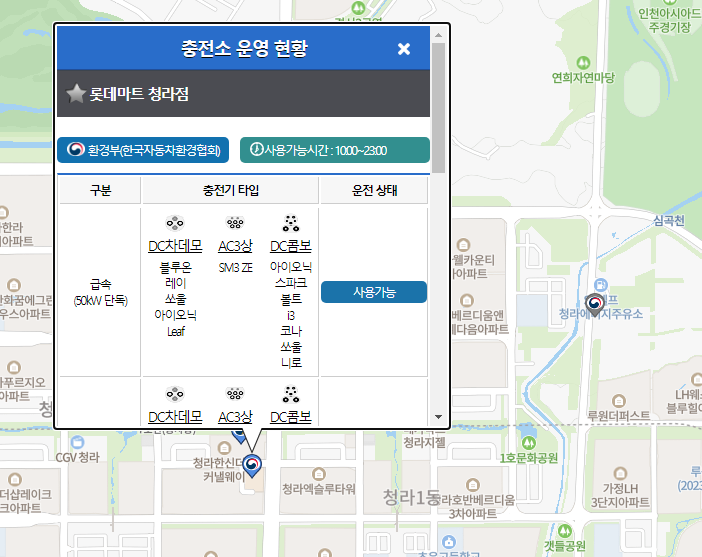This screenshot has height=557, width=702.
Task: Click the 사용가능시간 10:00~23:00 badge
Action: point(334,150)
